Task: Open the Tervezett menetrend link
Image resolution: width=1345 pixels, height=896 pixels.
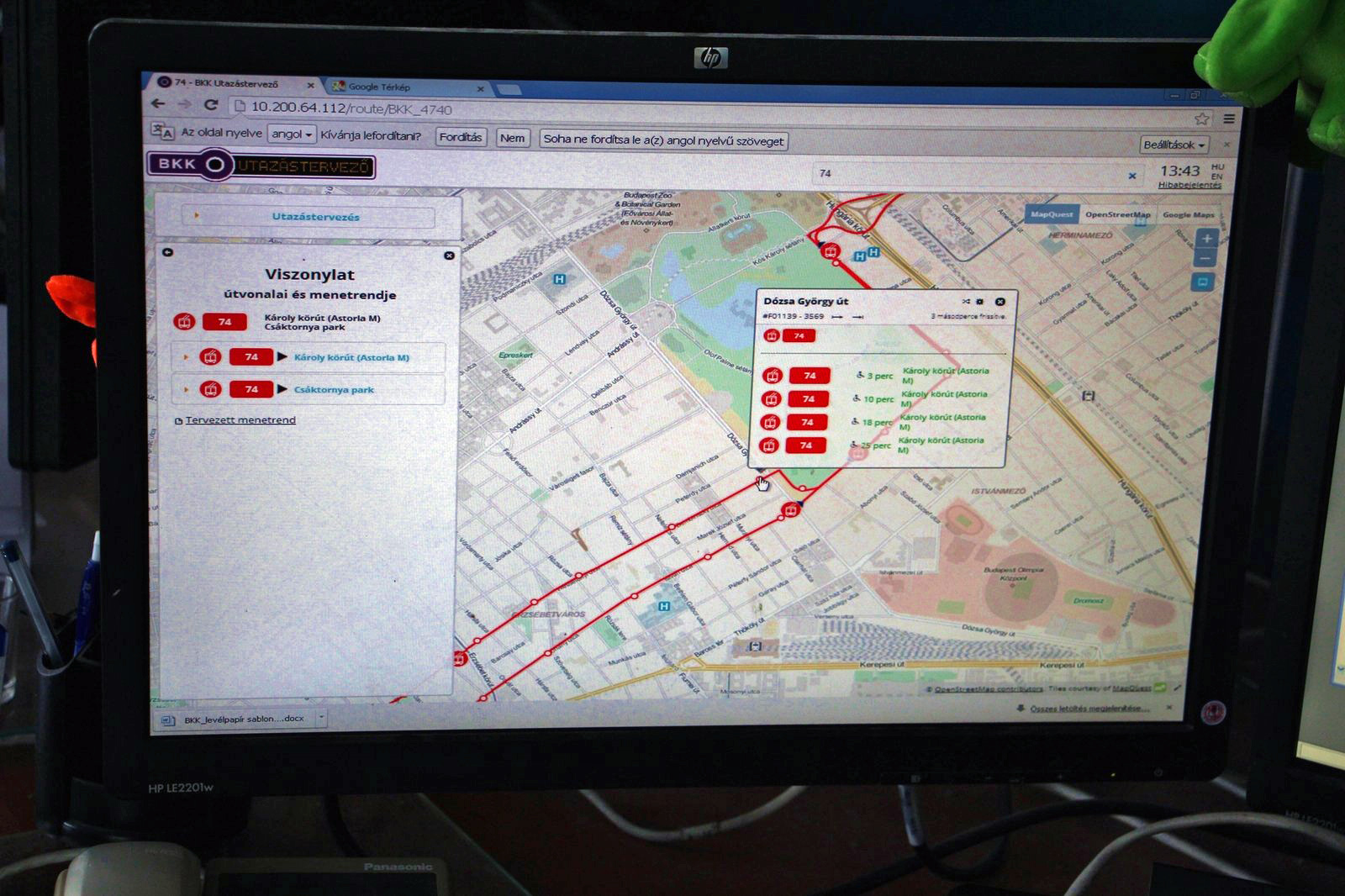Action: pos(240,420)
